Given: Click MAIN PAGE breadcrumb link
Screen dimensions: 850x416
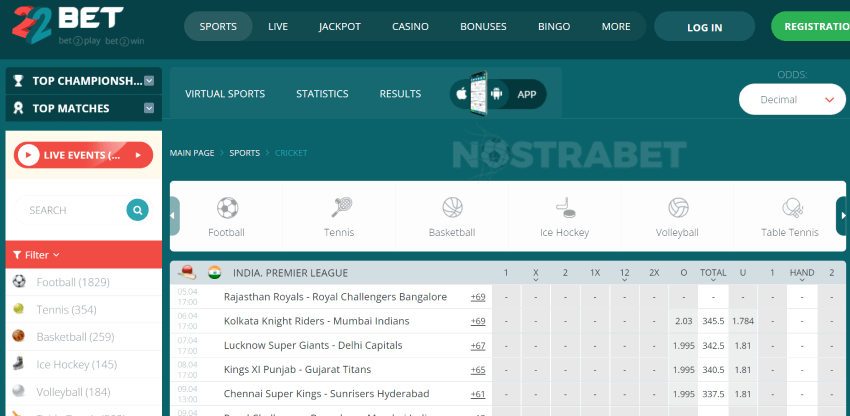Looking at the screenshot, I should [x=192, y=153].
